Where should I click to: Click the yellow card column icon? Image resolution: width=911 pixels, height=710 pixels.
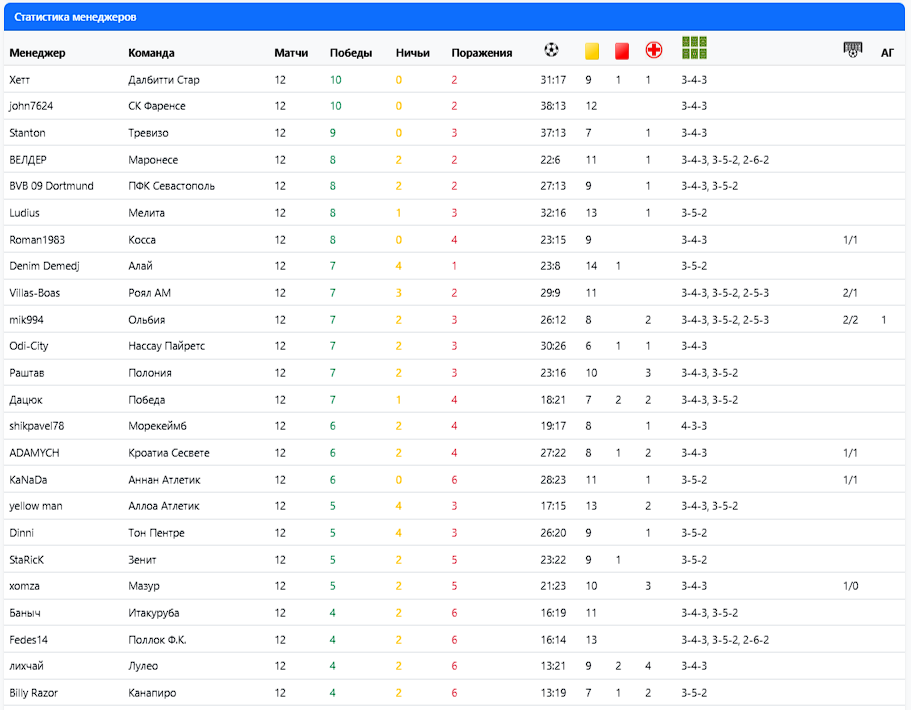[x=591, y=50]
